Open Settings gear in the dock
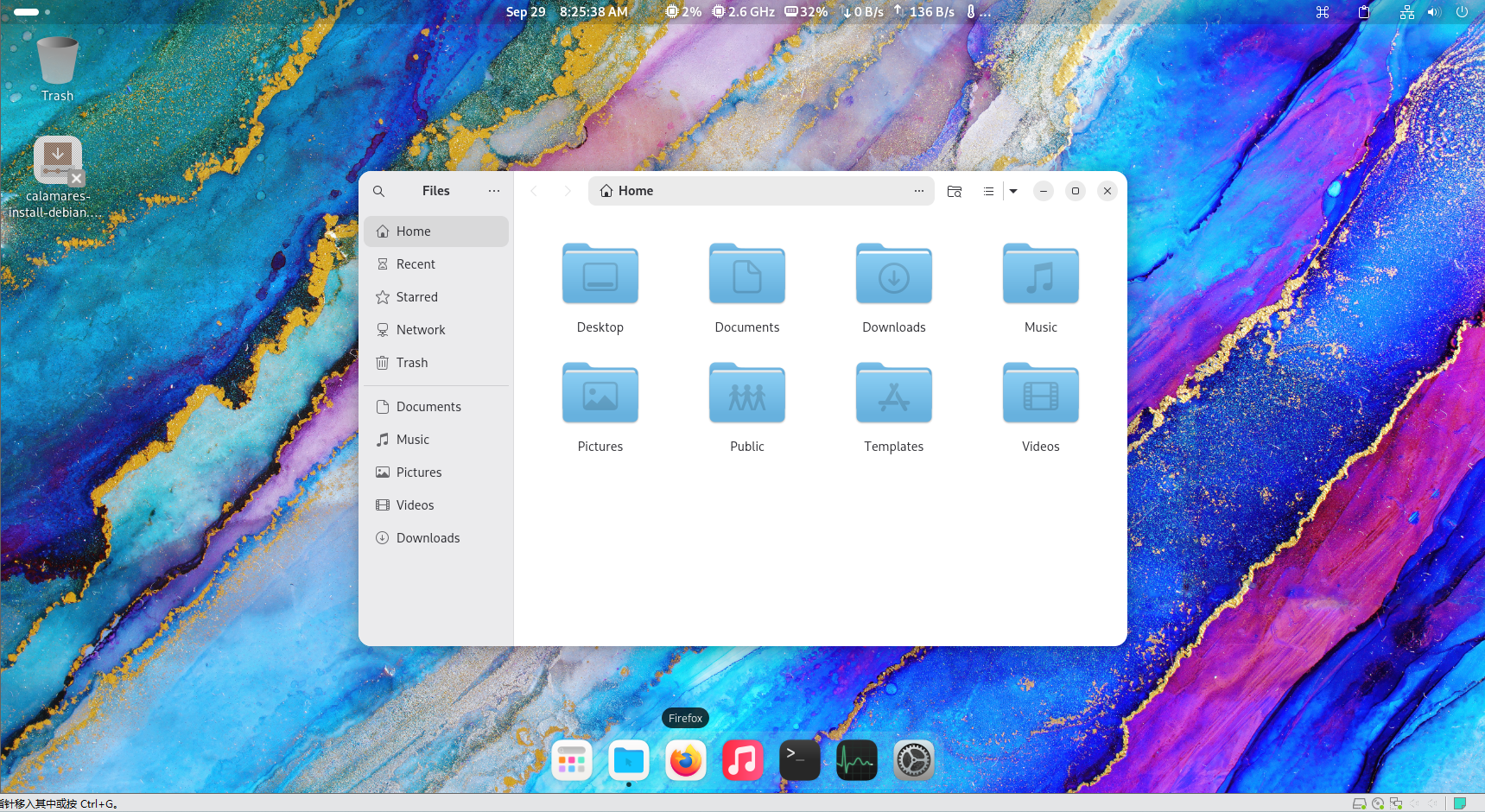1485x812 pixels. [914, 761]
